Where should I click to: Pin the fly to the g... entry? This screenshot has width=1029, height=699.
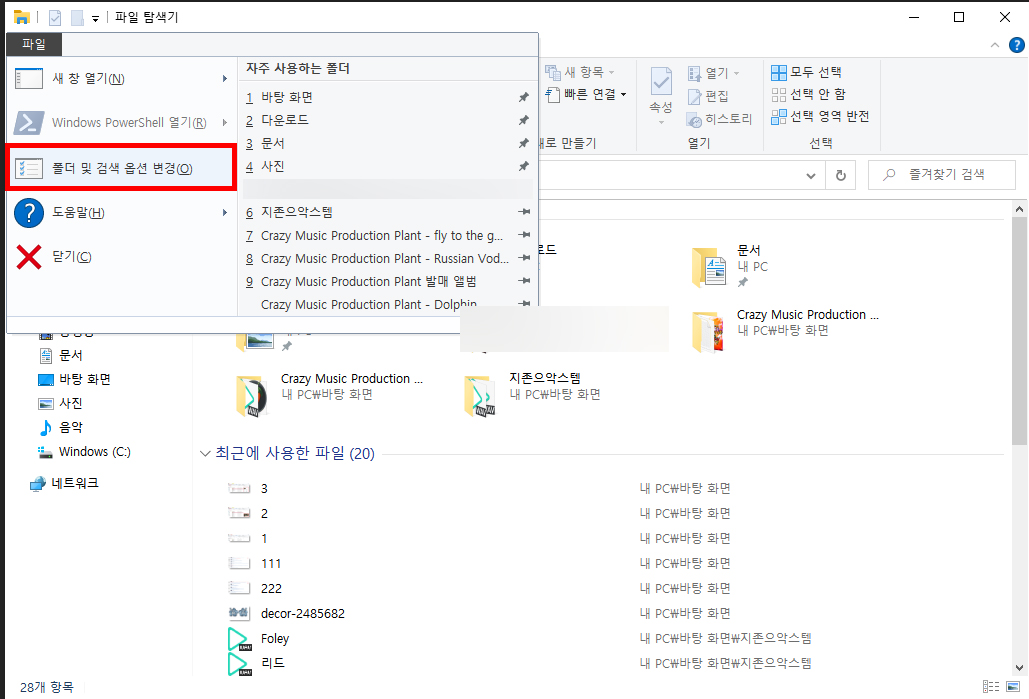(x=524, y=235)
